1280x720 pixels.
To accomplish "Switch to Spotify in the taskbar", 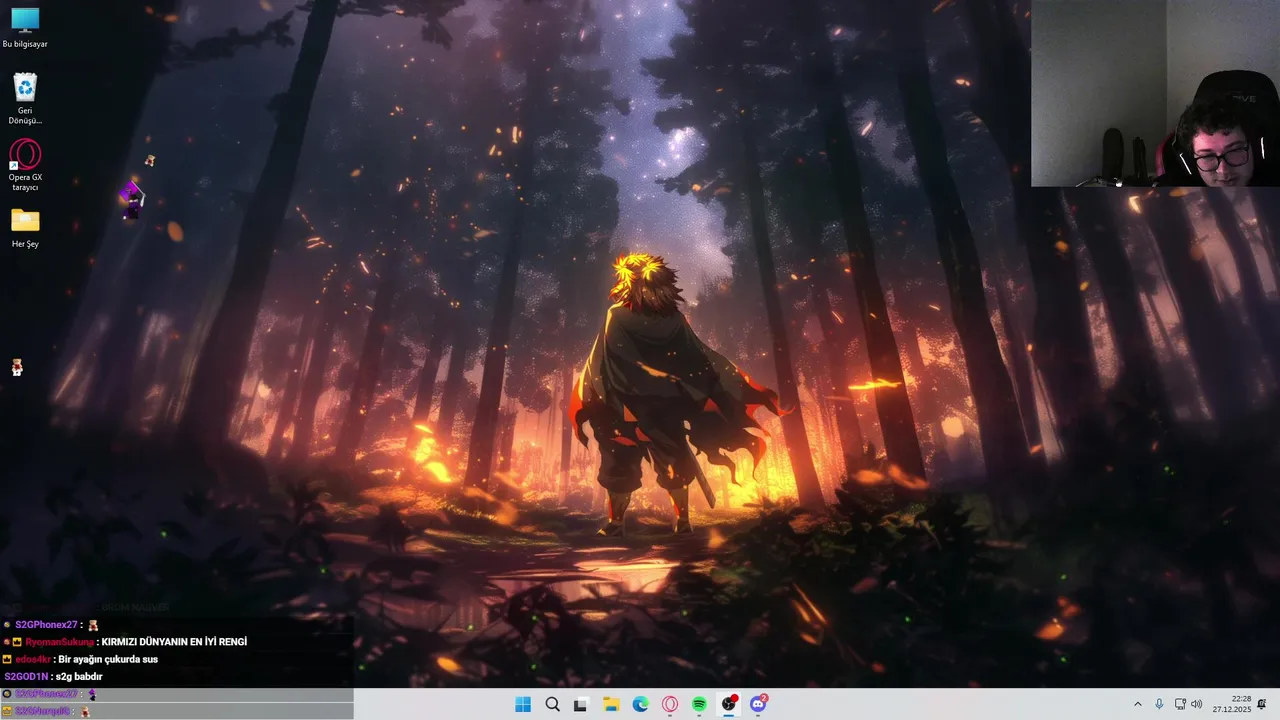I will tap(699, 704).
